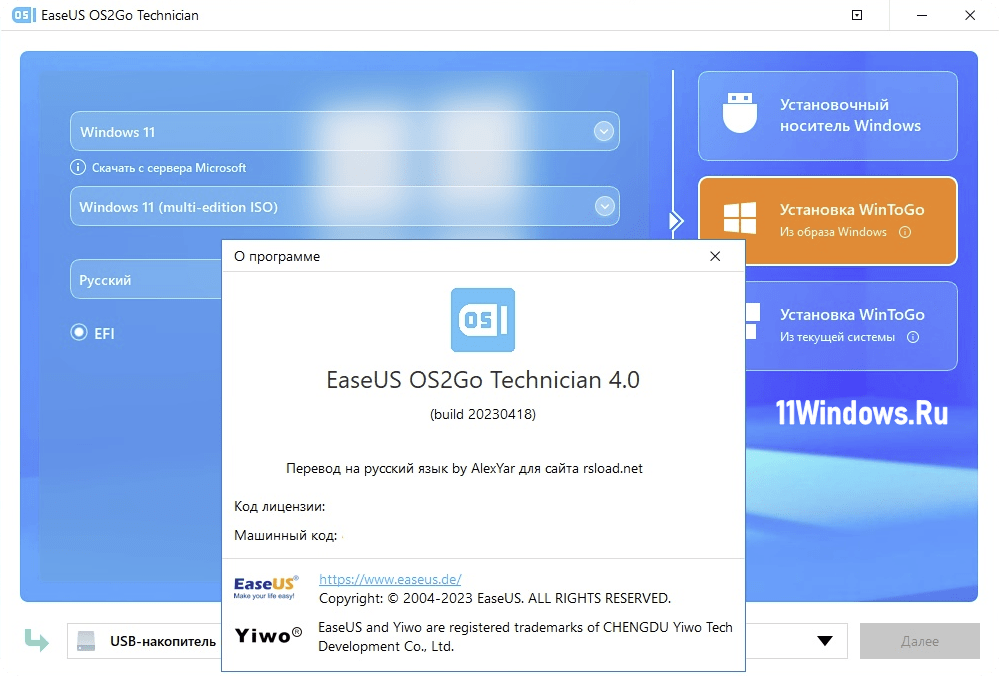Click the EaseUS logo in About dialog
This screenshot has width=999, height=676.
[266, 587]
